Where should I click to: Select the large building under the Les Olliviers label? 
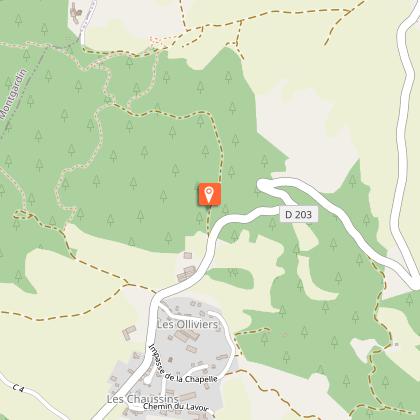coord(187,336)
